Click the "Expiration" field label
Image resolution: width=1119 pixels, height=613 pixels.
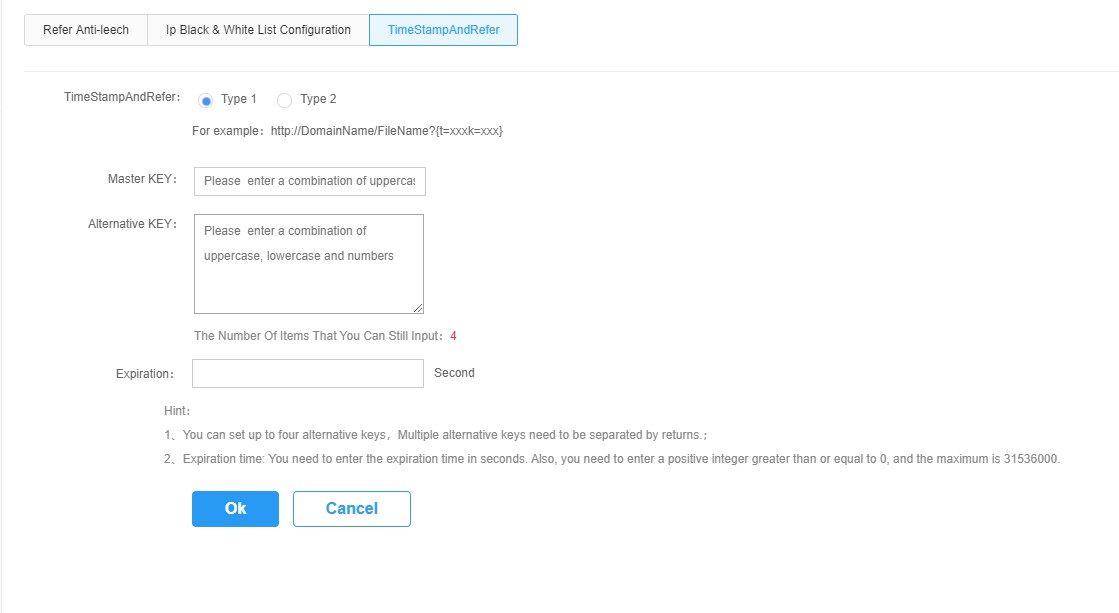(144, 374)
